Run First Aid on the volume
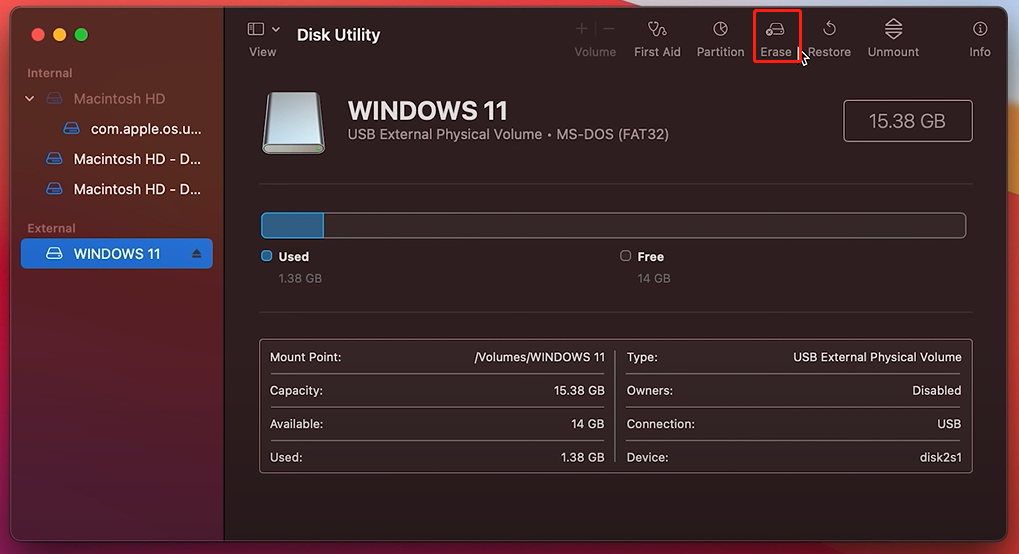Viewport: 1019px width, 554px height. (x=657, y=39)
